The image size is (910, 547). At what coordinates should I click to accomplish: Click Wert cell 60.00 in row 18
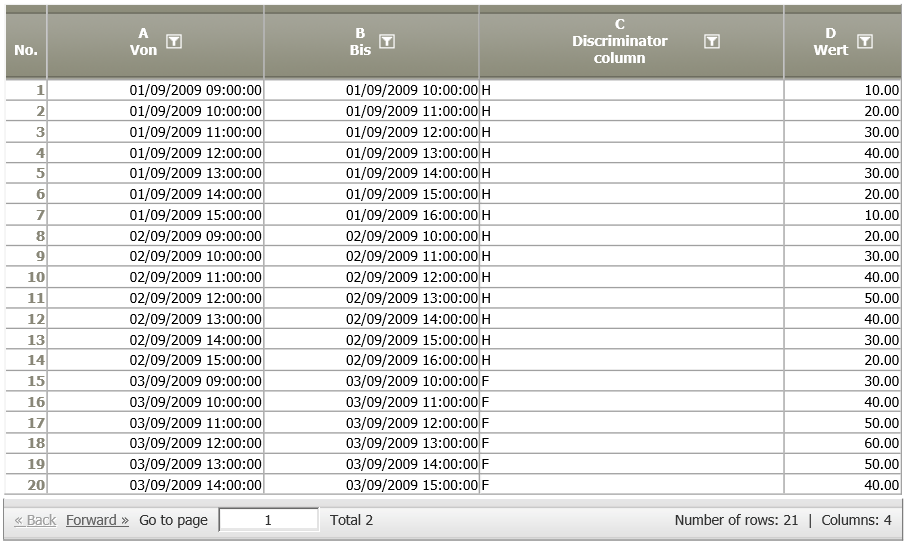coord(842,443)
